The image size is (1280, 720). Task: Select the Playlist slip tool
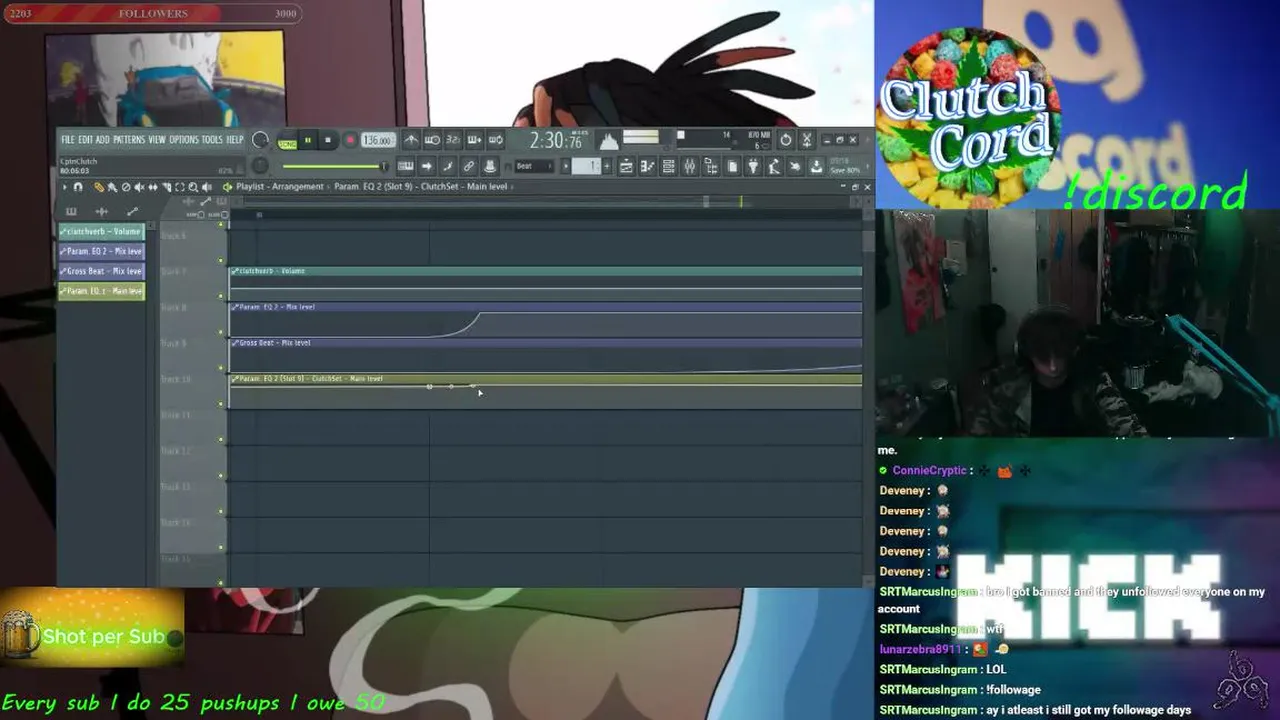click(x=153, y=187)
